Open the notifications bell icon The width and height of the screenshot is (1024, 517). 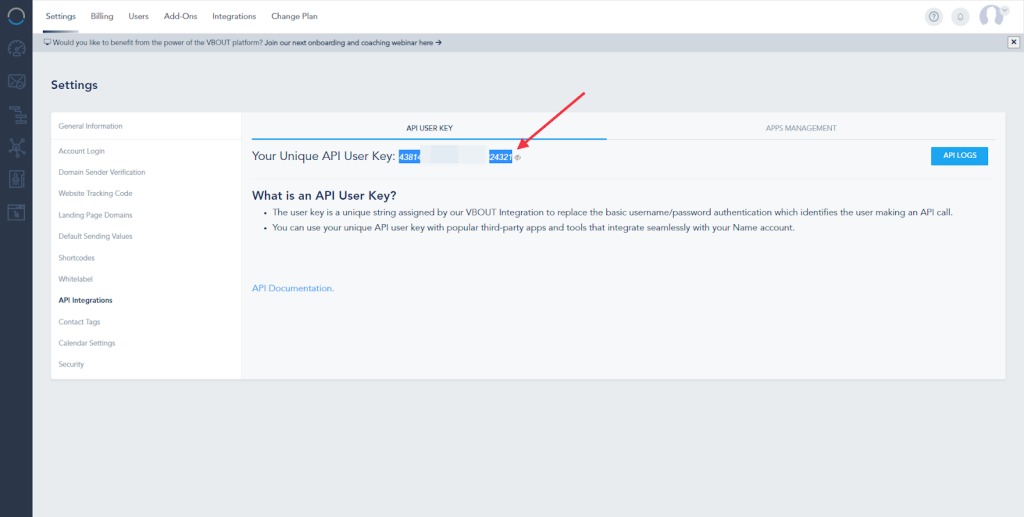tap(960, 16)
